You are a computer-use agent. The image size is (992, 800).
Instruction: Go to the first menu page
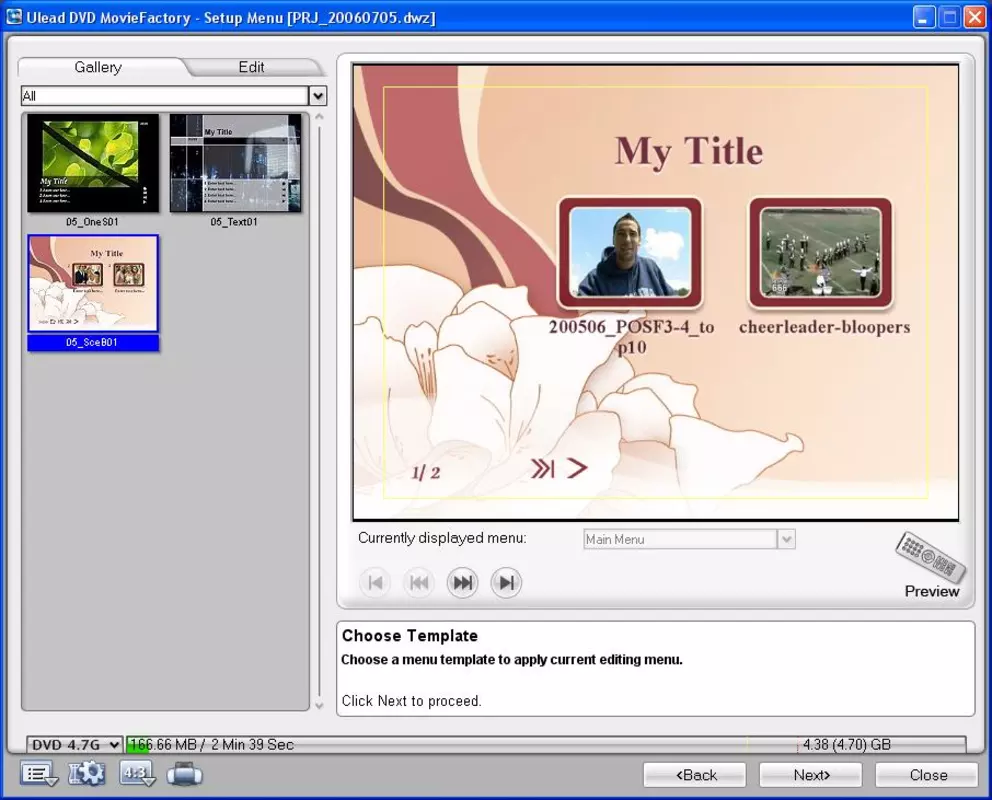tap(375, 582)
